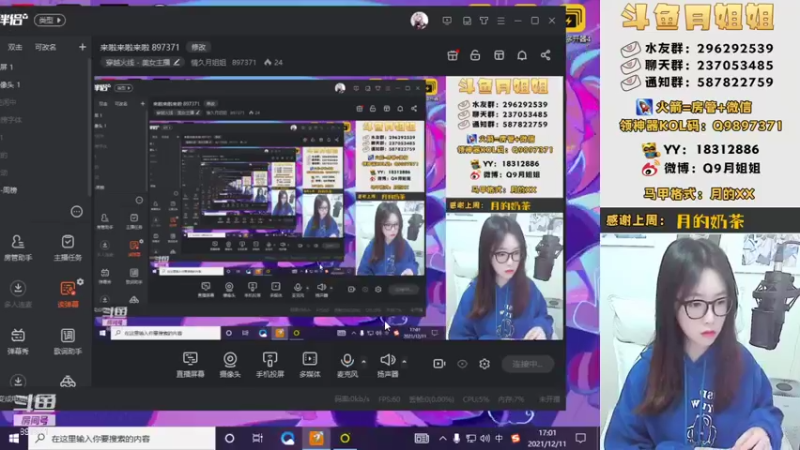The height and width of the screenshot is (450, 800).
Task: Open the notification bell in the companion app
Action: [522, 55]
